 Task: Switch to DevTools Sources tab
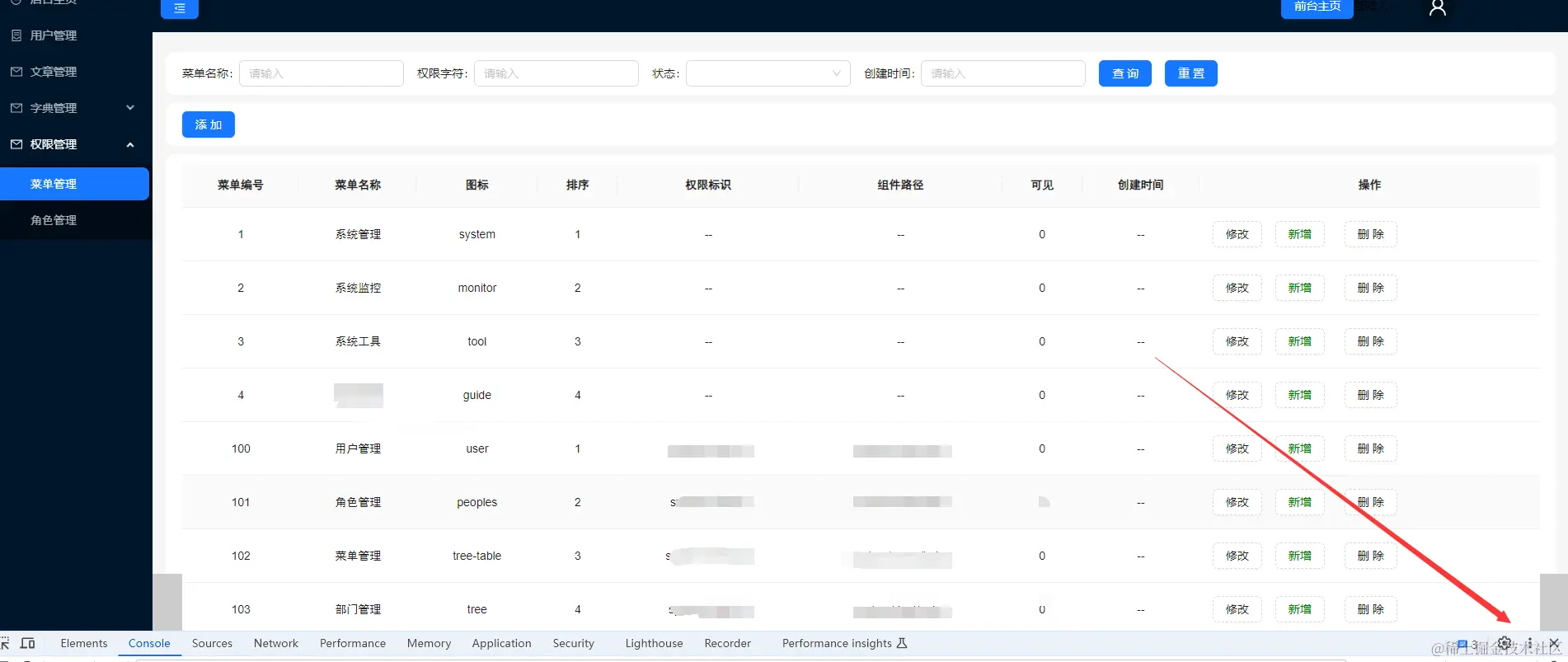212,643
